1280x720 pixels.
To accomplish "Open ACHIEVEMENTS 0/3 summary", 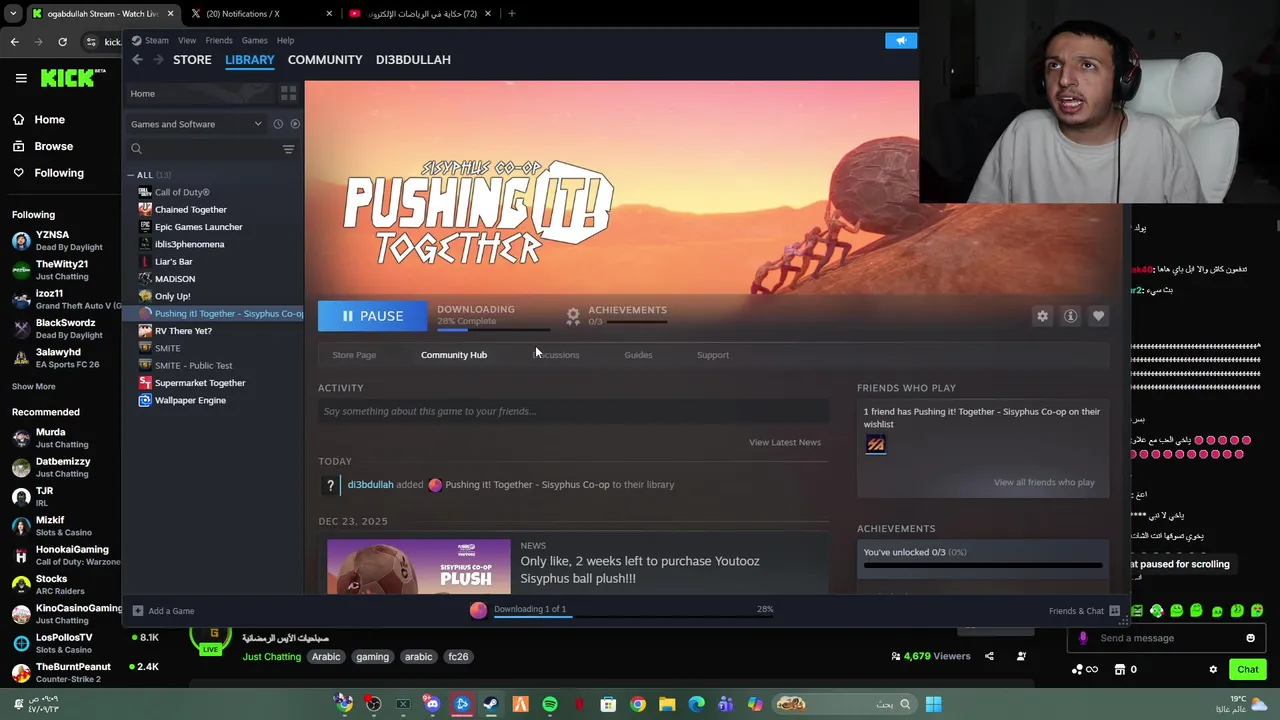I will coord(615,315).
